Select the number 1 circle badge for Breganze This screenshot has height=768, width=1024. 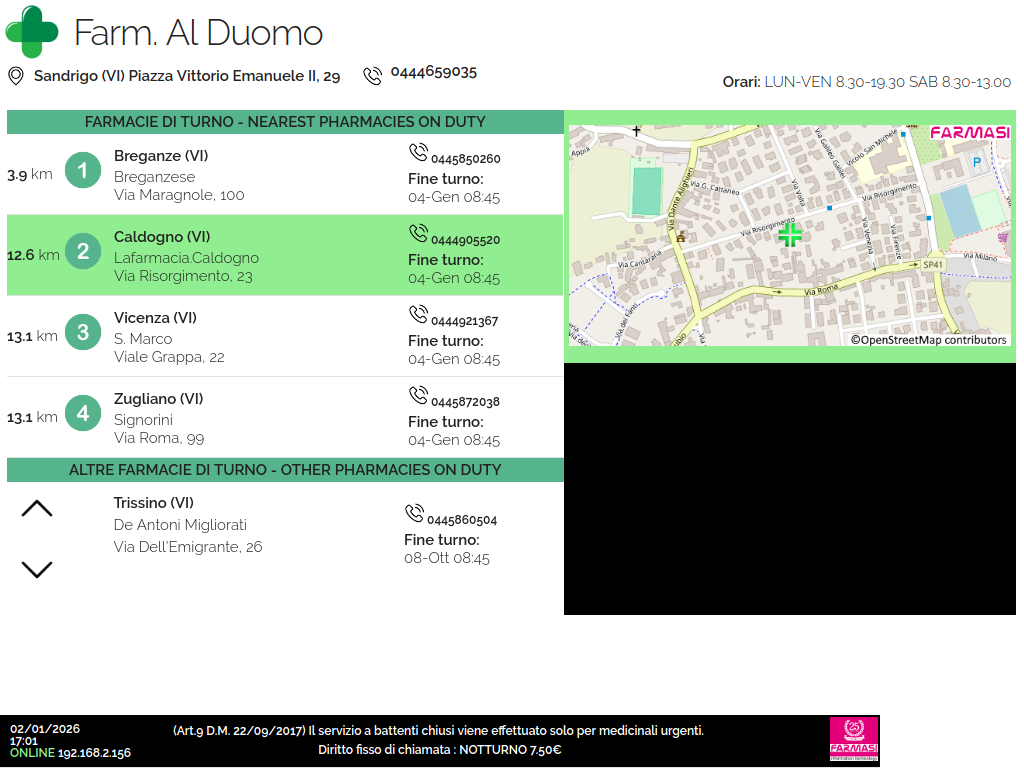[x=83, y=171]
